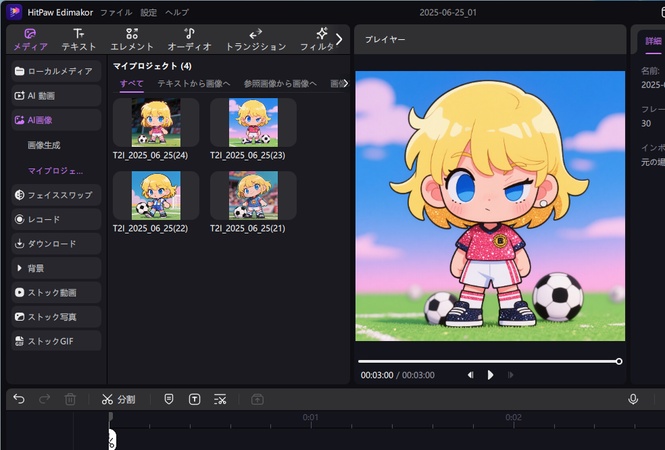Switch to the すべて filter tab
Screen dimensions: 665x450
[x=131, y=84]
